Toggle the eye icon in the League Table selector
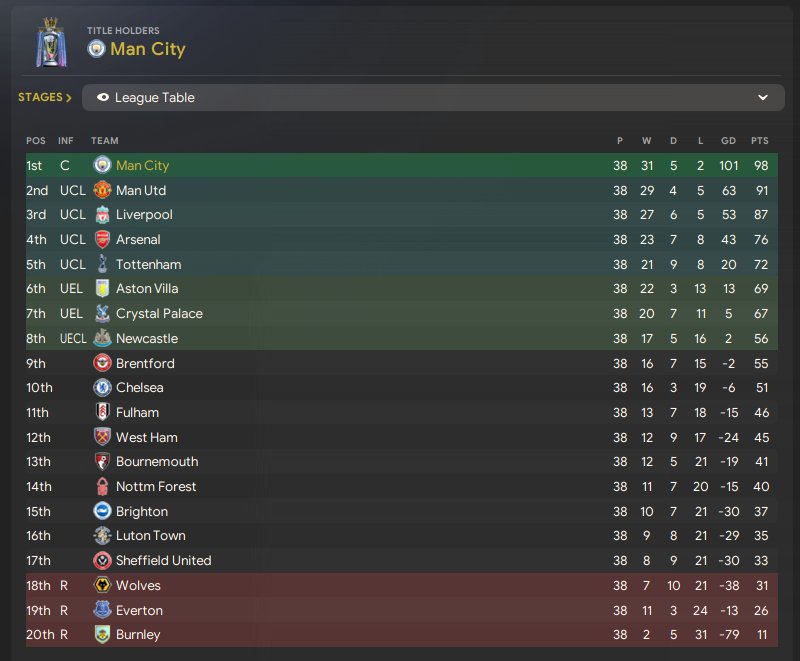The height and width of the screenshot is (661, 800). [x=103, y=97]
